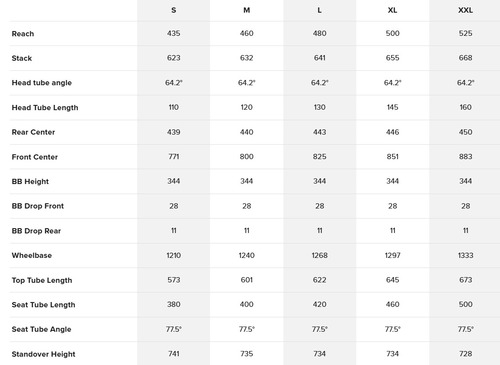Click the Wheelbase row label
Viewport: 500px width, 365px height.
click(32, 256)
